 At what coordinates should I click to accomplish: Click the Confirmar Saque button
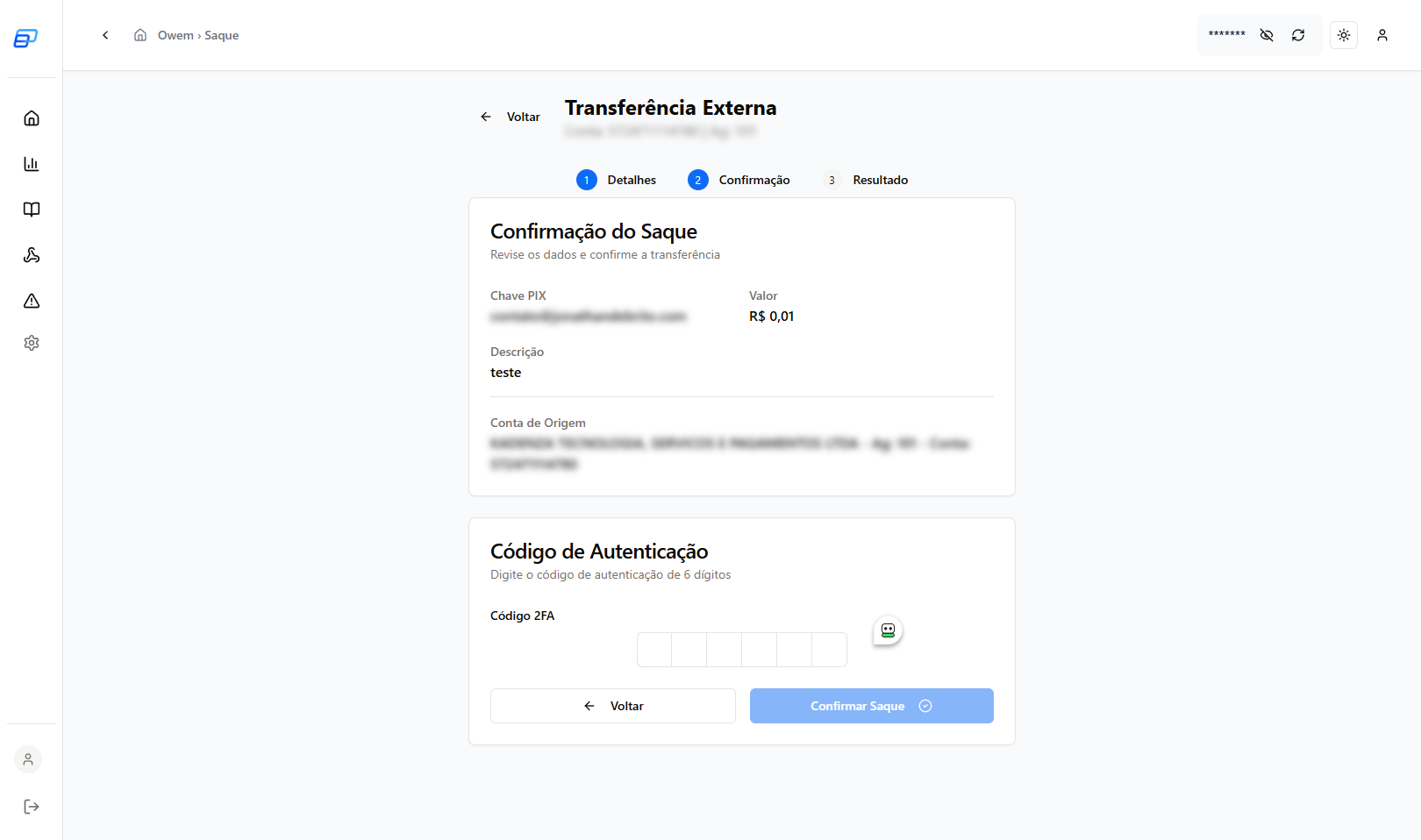[x=871, y=706]
